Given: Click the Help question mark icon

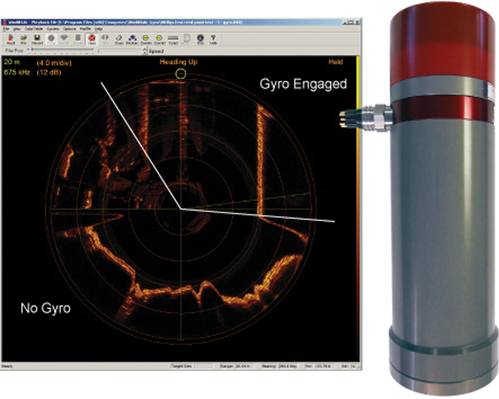Looking at the screenshot, I should [213, 39].
